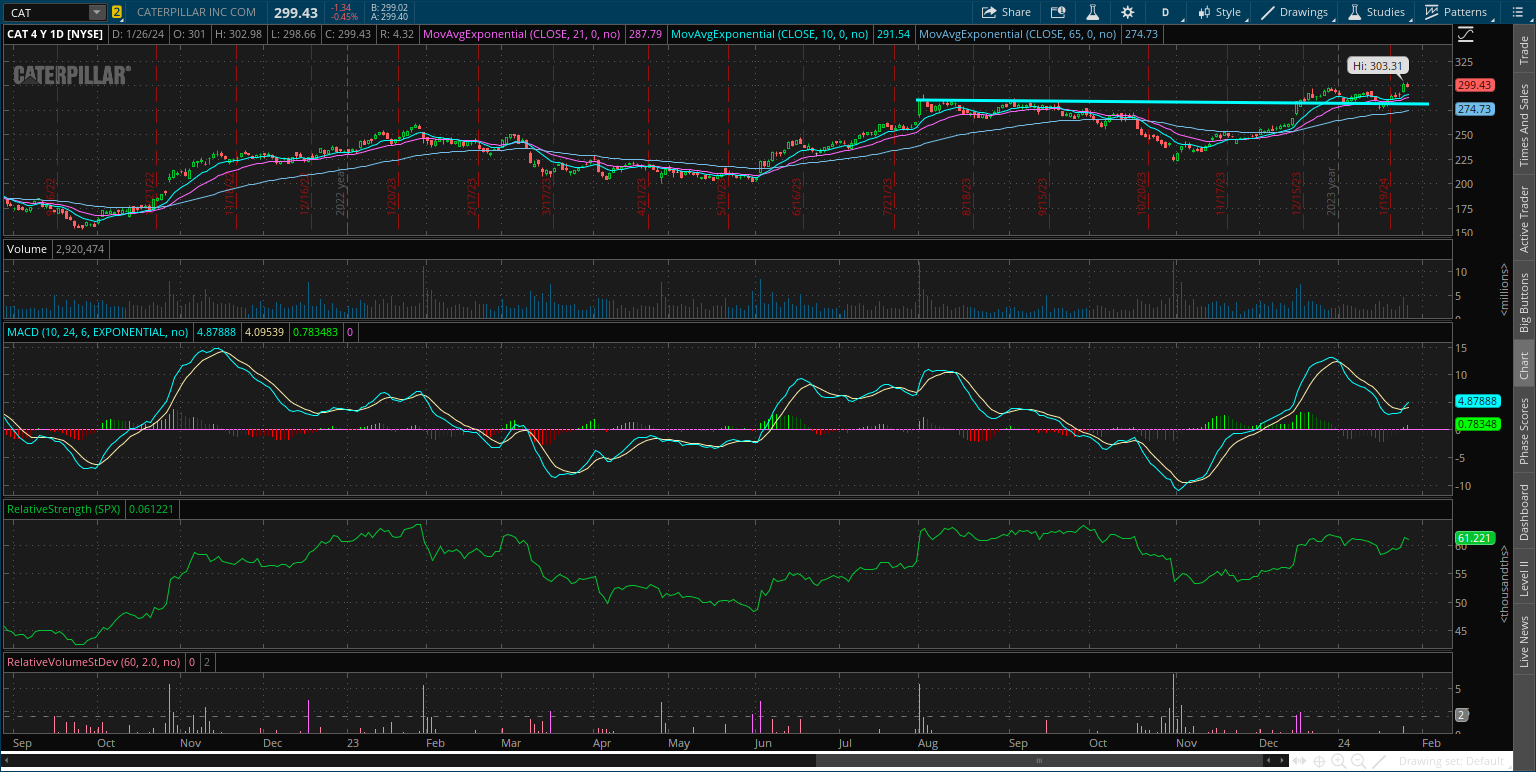
Task: Open the news alerts icon beside Share
Action: click(x=1058, y=12)
